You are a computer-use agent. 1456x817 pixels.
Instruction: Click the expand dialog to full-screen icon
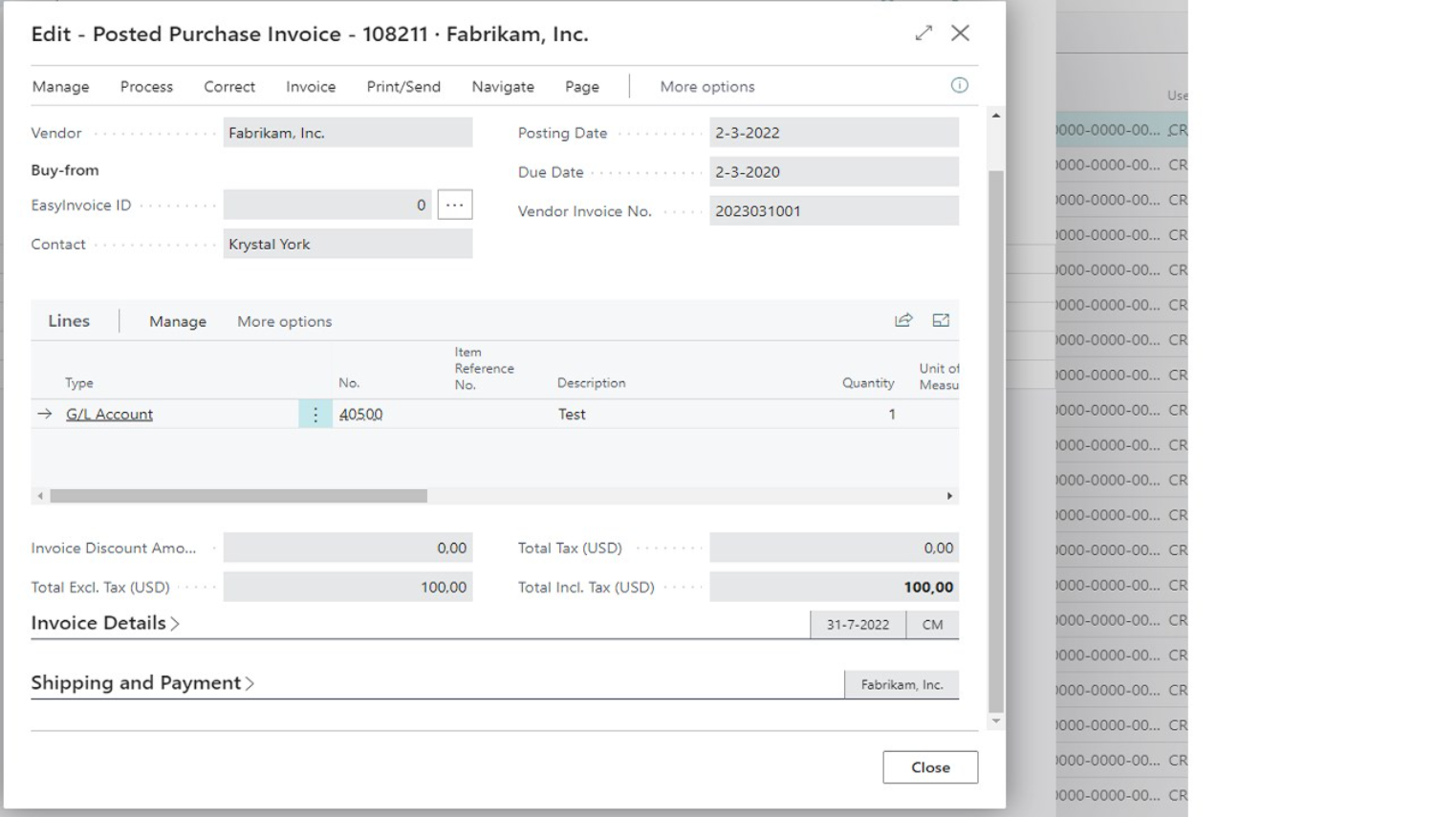(923, 33)
